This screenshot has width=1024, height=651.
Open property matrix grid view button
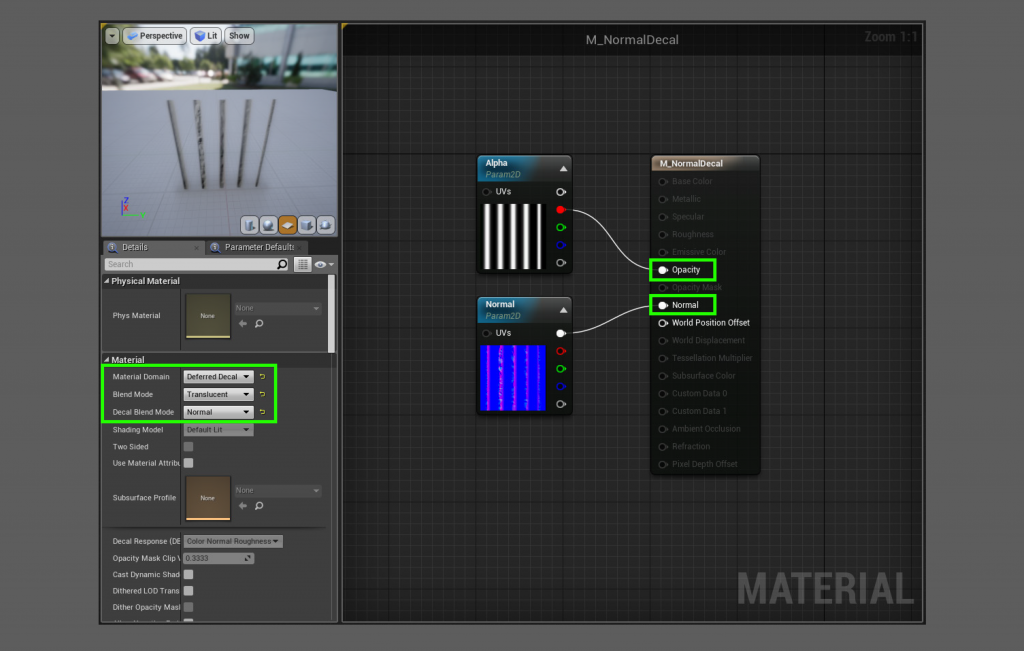[x=302, y=264]
